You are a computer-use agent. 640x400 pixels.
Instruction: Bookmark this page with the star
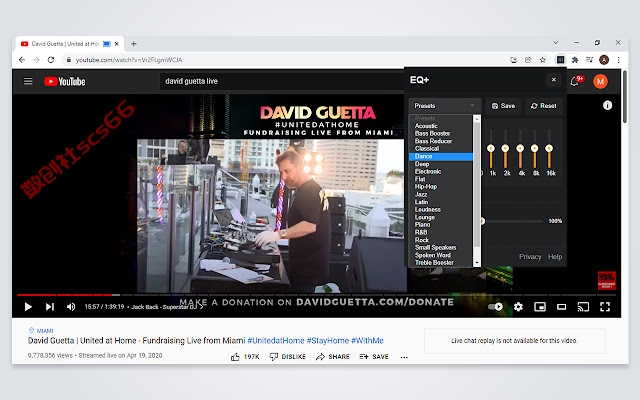tap(542, 60)
